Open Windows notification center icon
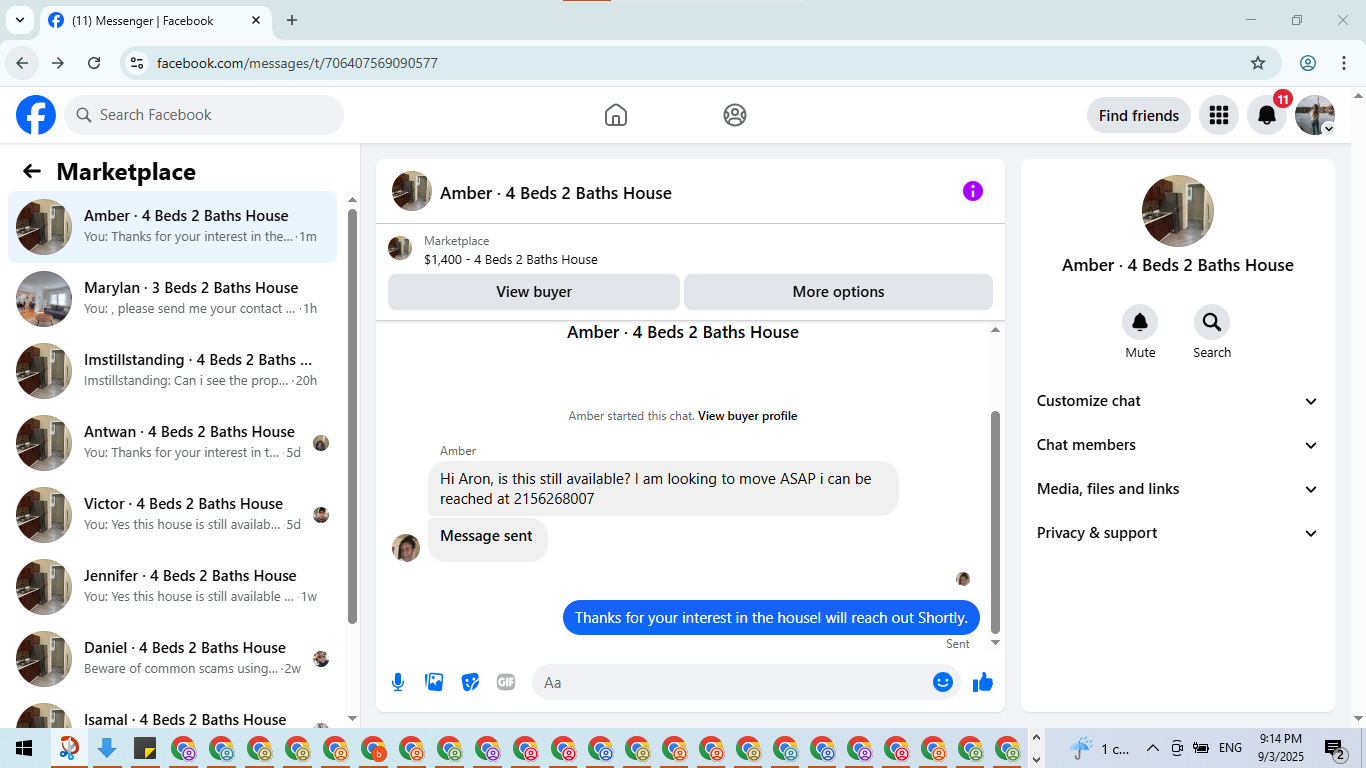This screenshot has height=768, width=1366. coord(1335,748)
